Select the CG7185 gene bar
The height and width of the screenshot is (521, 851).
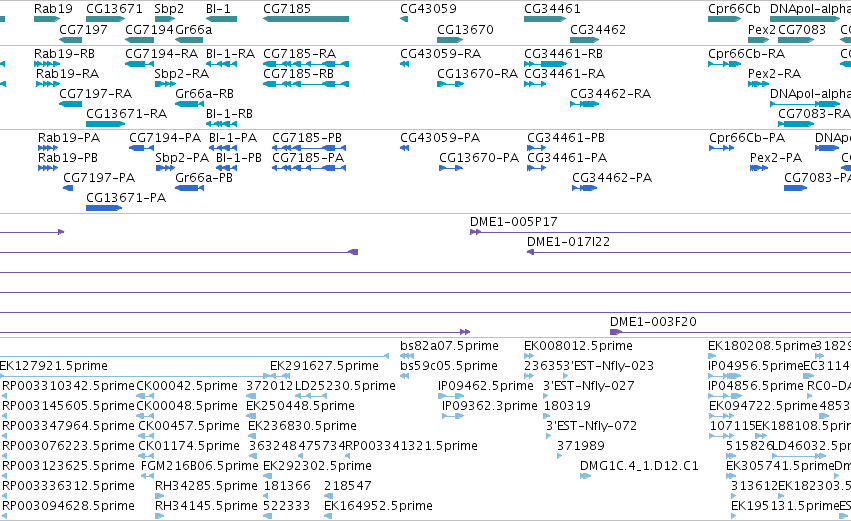point(306,19)
